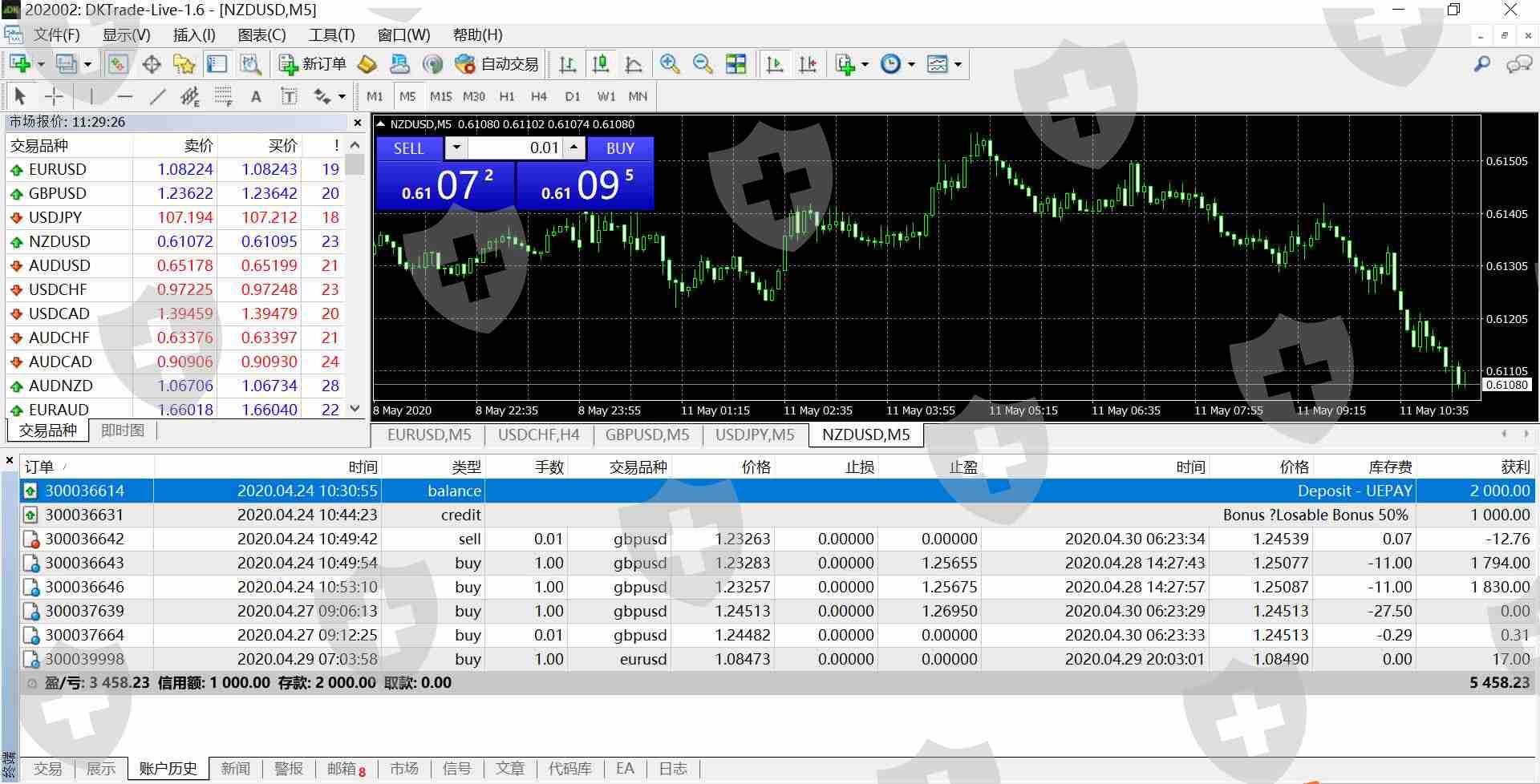The height and width of the screenshot is (784, 1540).
Task: Click the Strategy Tester magnifier icon
Action: coord(250,64)
